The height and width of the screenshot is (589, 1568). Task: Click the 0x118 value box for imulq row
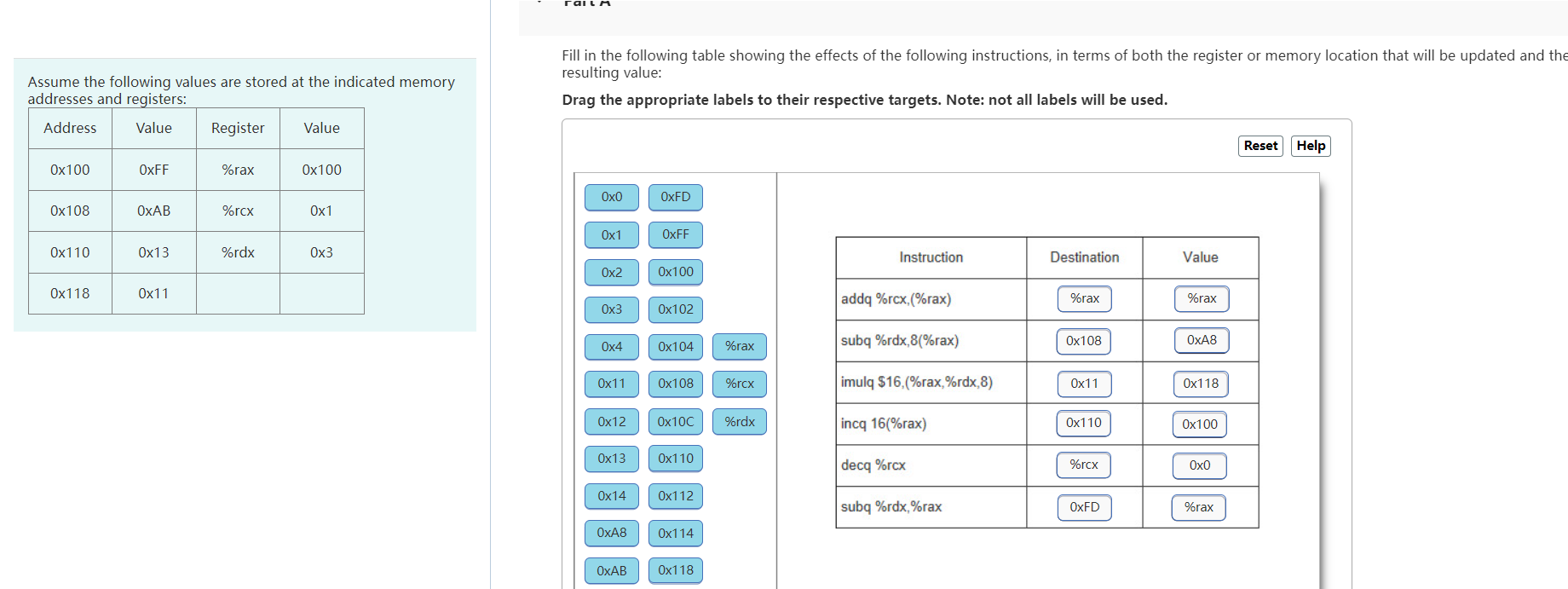(1200, 384)
